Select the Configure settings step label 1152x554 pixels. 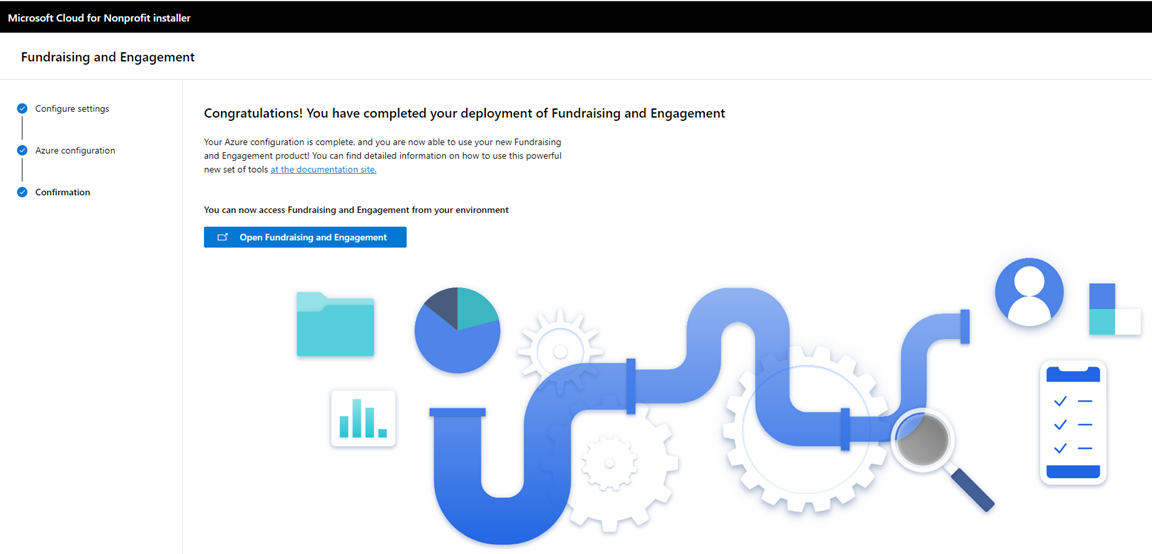click(x=72, y=109)
